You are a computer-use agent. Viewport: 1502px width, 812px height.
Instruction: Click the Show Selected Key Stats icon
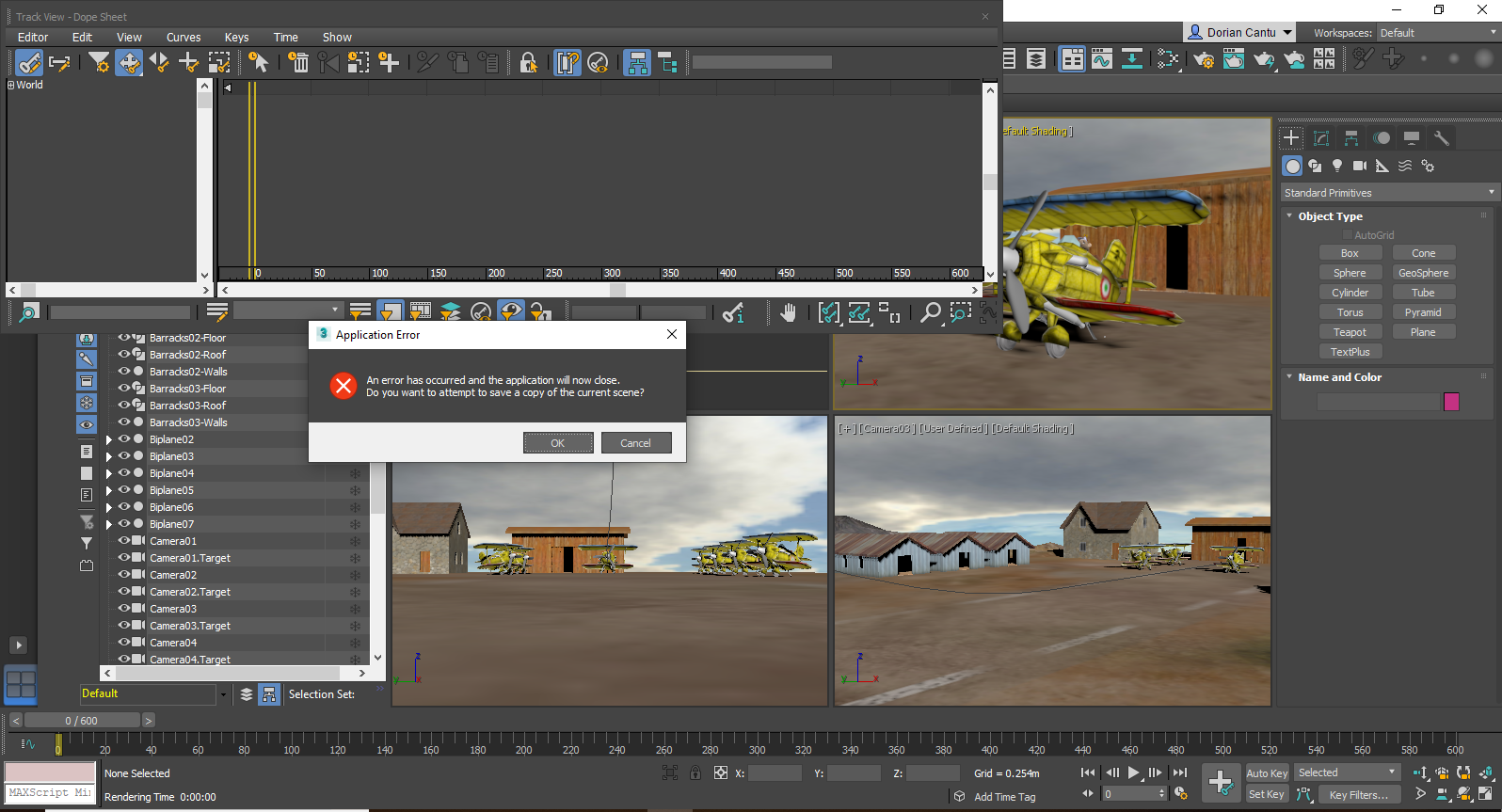click(733, 312)
